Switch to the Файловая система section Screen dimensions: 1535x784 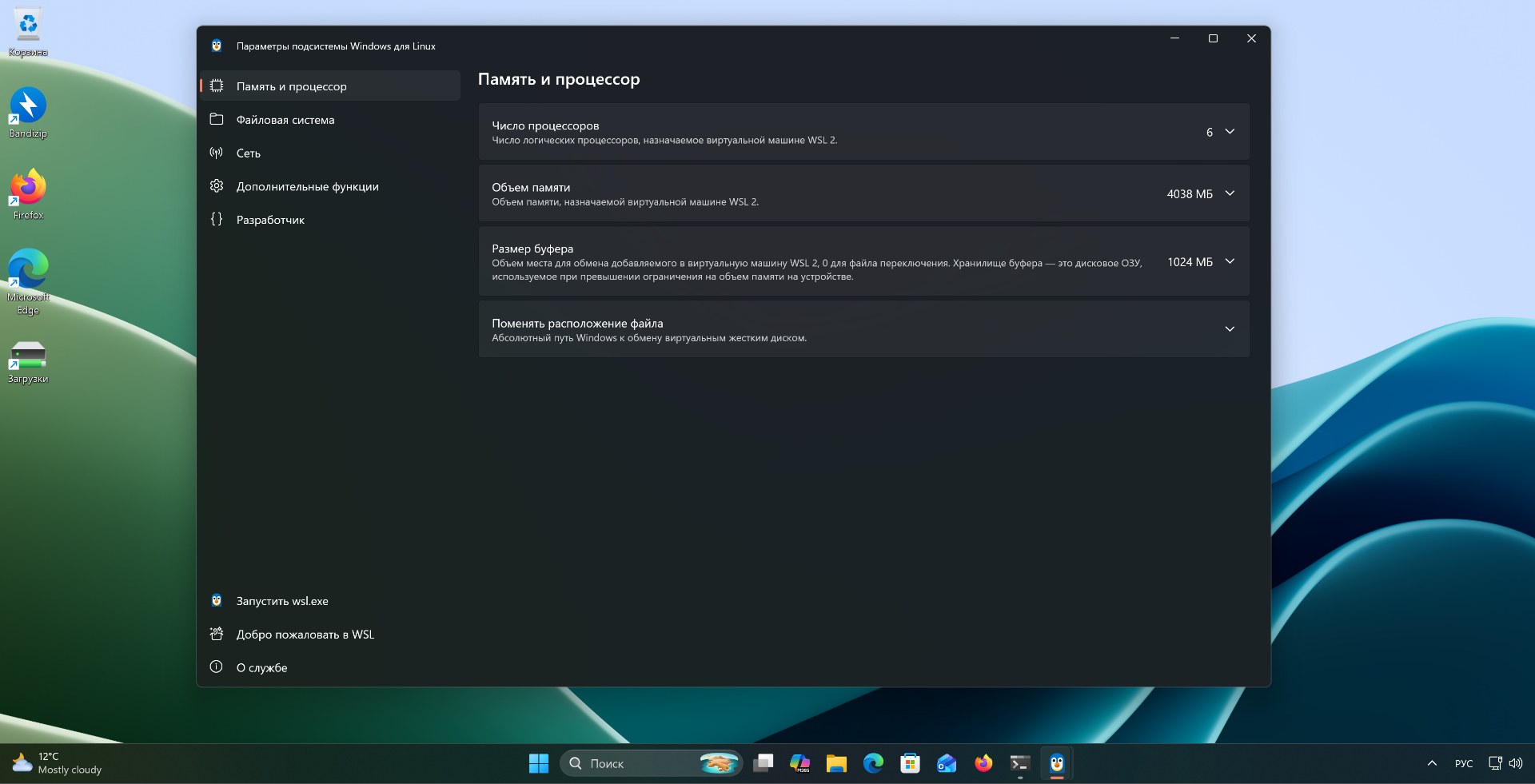click(x=285, y=119)
